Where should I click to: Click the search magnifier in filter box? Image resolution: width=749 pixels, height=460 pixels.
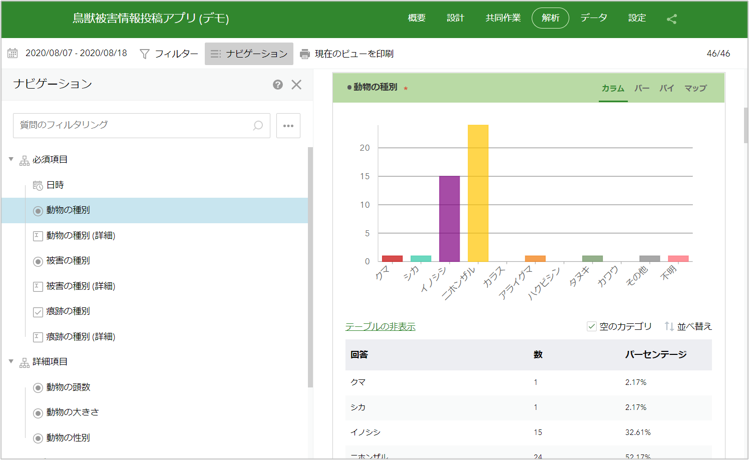click(258, 126)
